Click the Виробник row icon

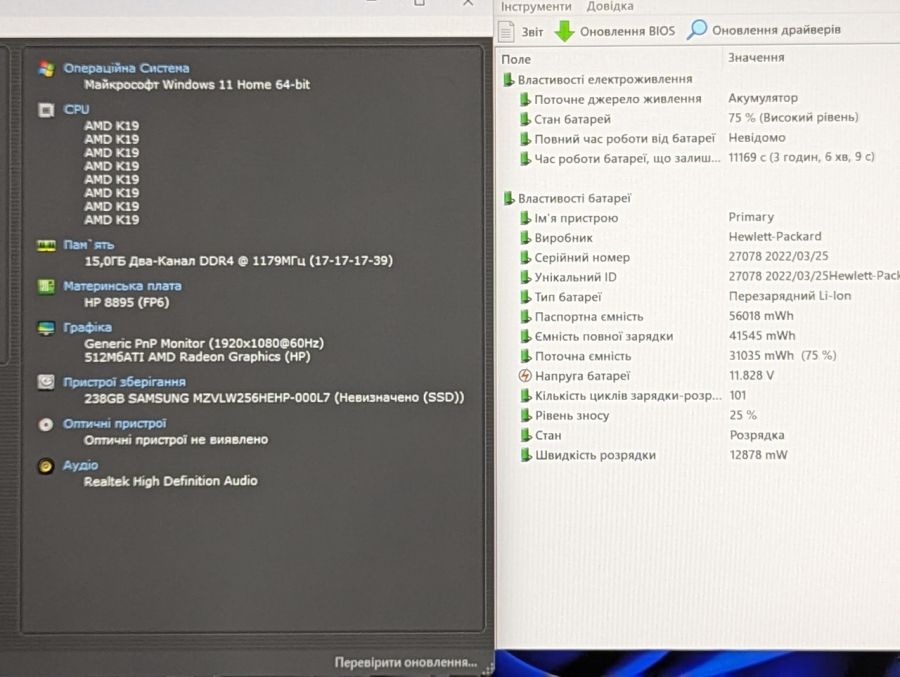(x=525, y=238)
